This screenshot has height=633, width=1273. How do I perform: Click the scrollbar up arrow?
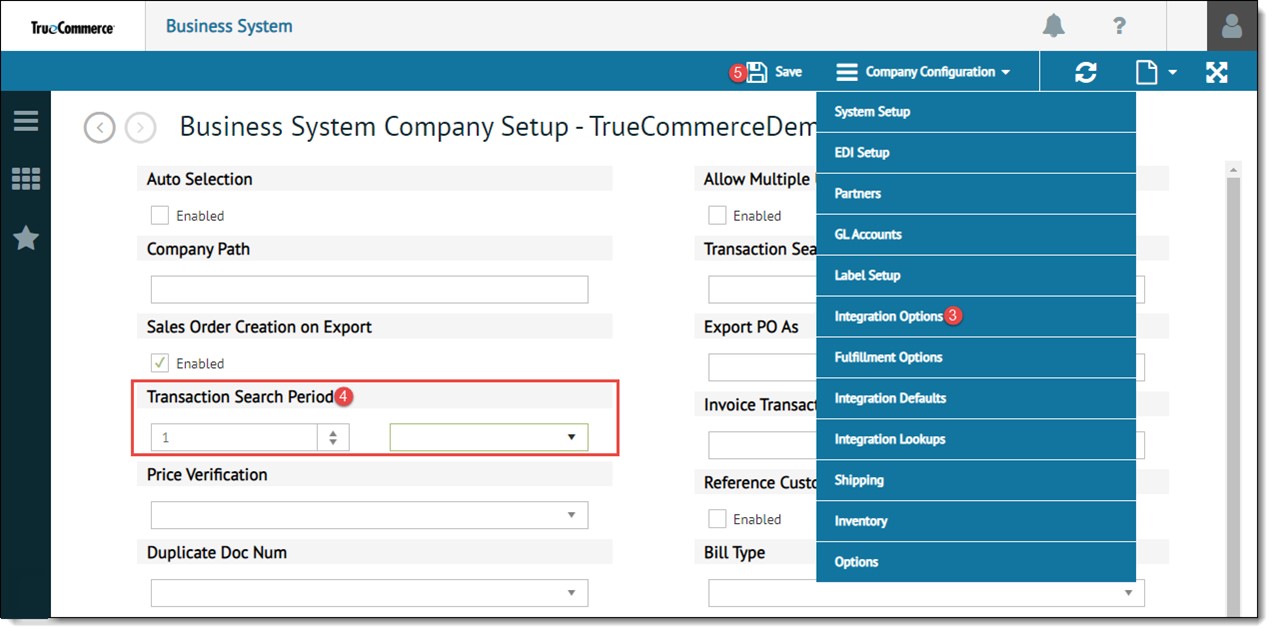coord(1233,171)
